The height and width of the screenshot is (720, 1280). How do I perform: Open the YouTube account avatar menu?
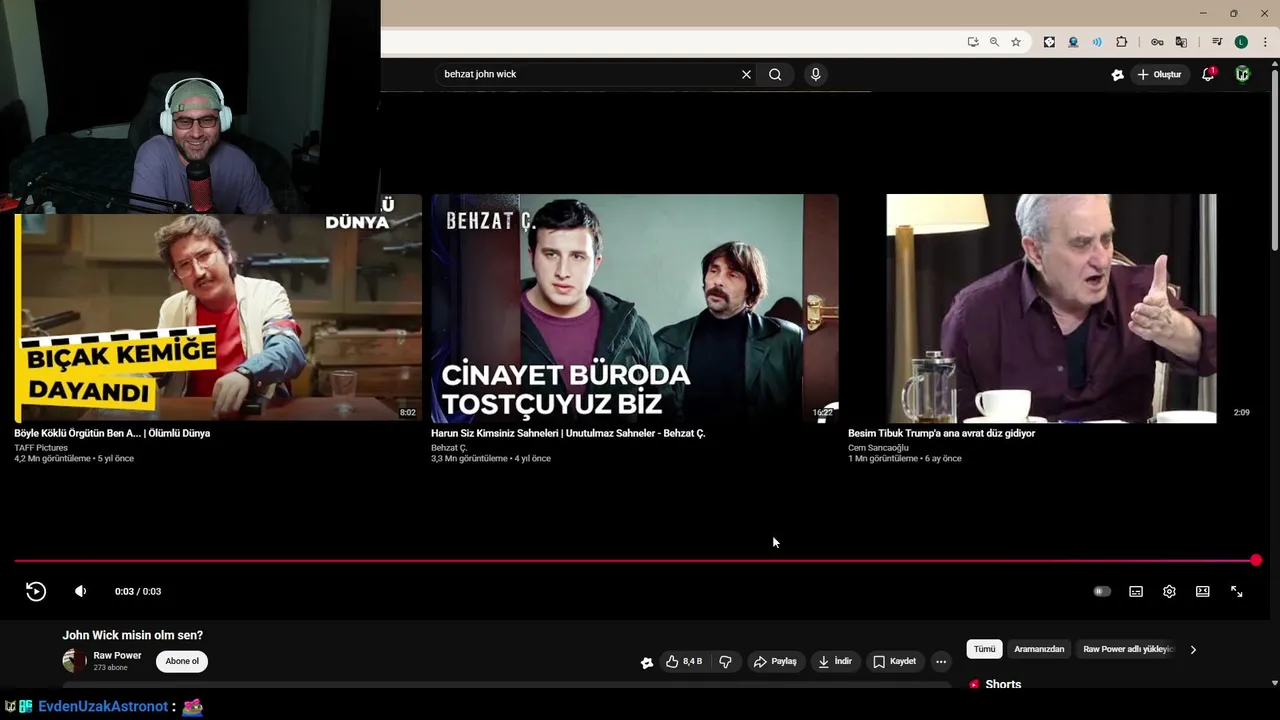[1243, 74]
